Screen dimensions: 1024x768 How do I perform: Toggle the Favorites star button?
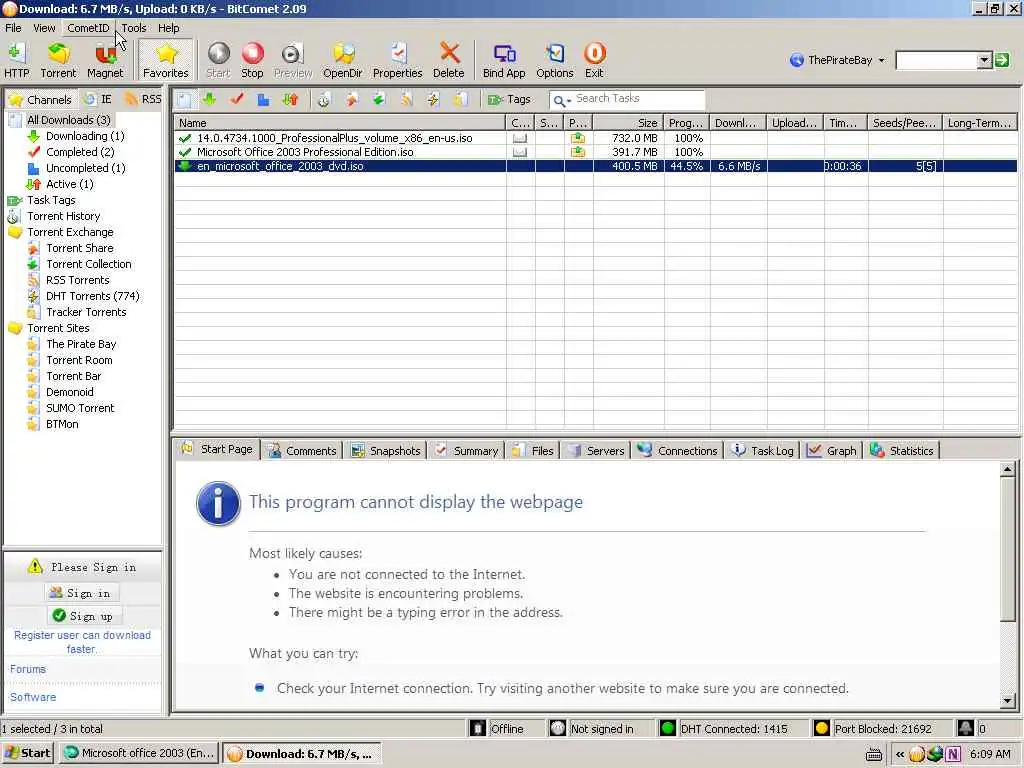point(166,60)
